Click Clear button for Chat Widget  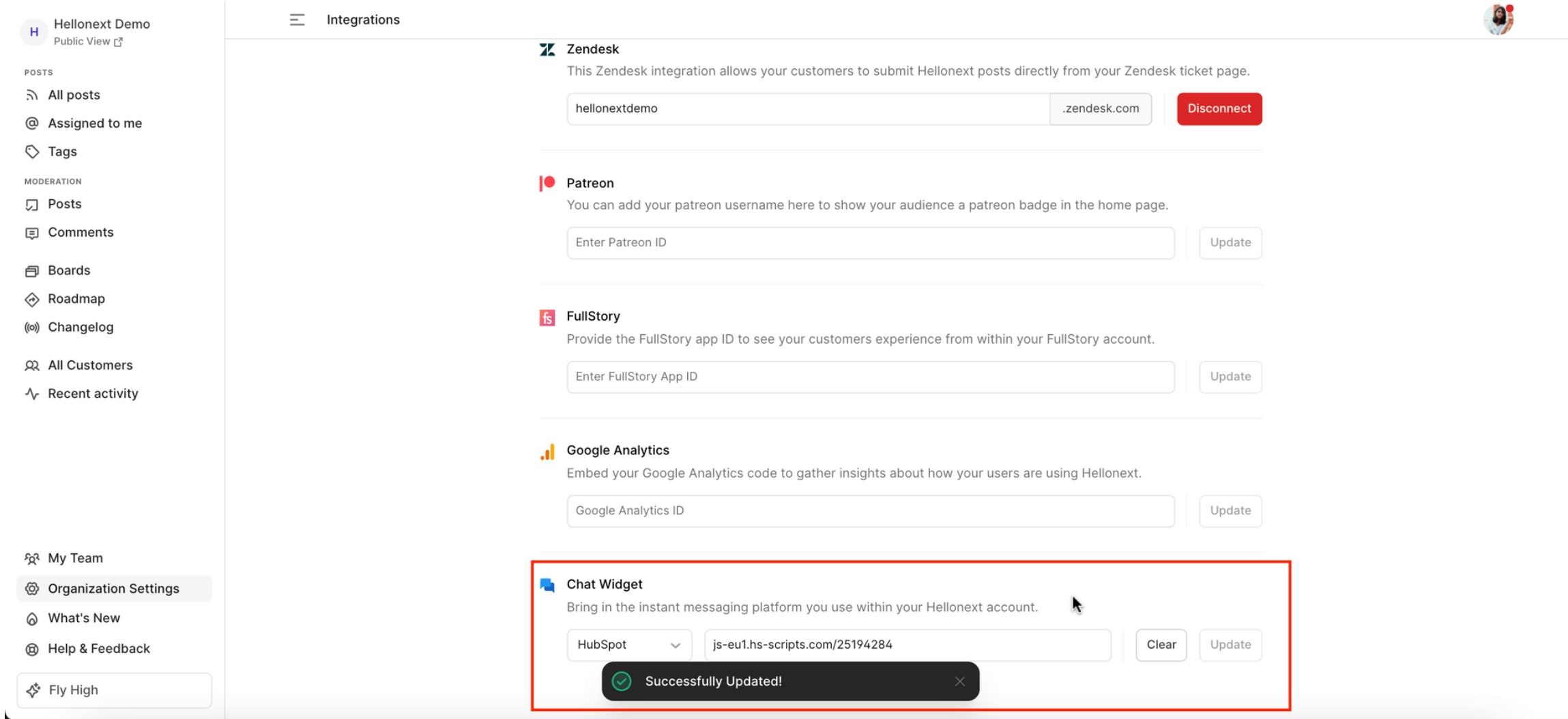pyautogui.click(x=1161, y=645)
